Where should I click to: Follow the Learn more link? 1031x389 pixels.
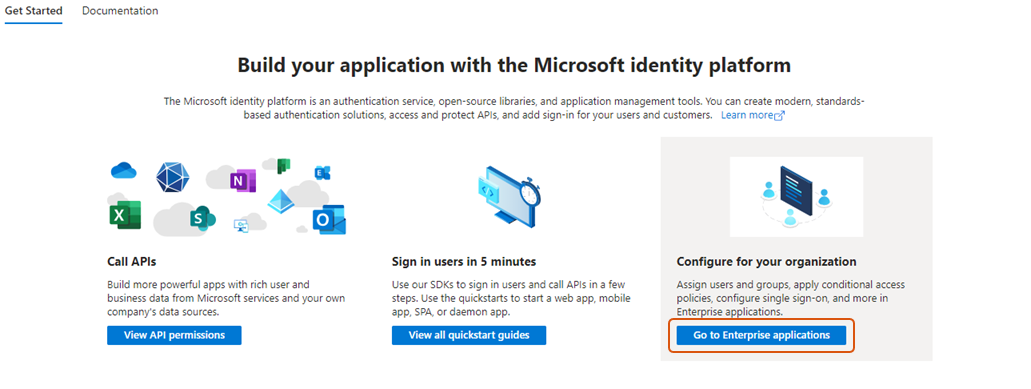point(747,115)
